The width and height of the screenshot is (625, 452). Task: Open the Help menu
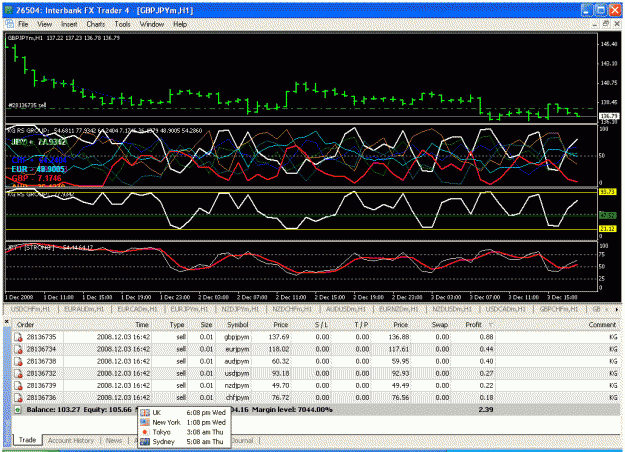pos(180,24)
